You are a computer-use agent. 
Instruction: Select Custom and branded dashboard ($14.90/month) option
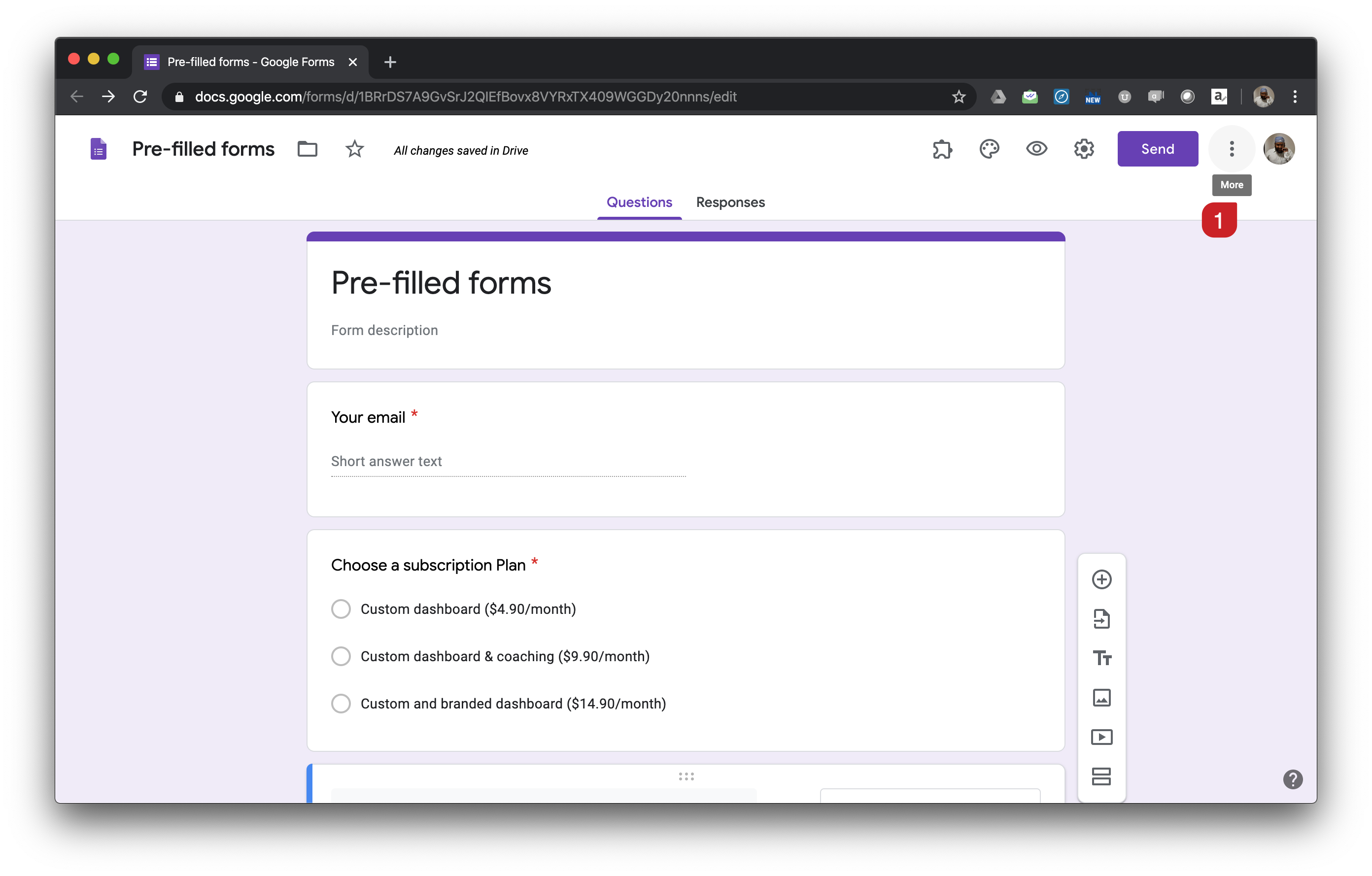(341, 704)
